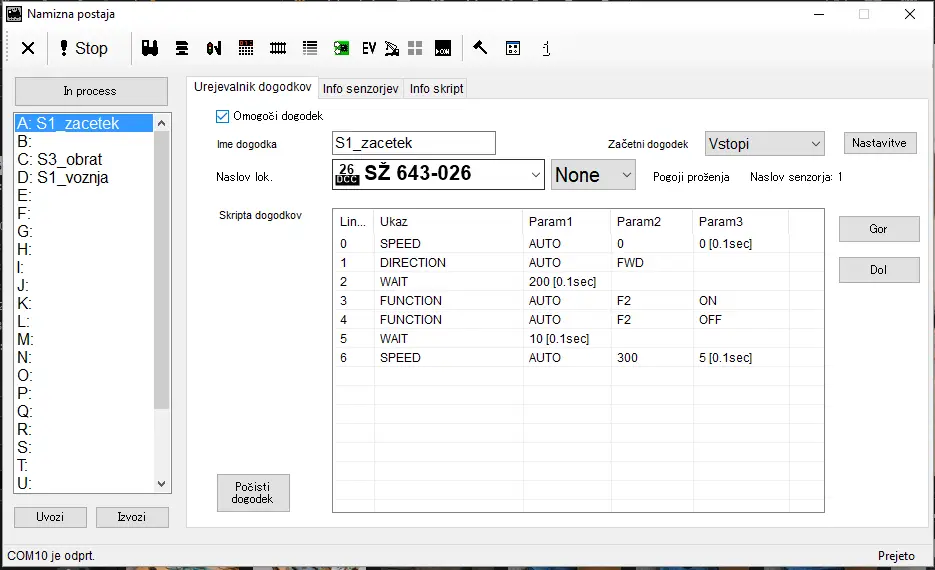Image resolution: width=935 pixels, height=570 pixels.
Task: Open the 'Začetni dogodek' Vstopi dropdown
Action: pyautogui.click(x=764, y=144)
